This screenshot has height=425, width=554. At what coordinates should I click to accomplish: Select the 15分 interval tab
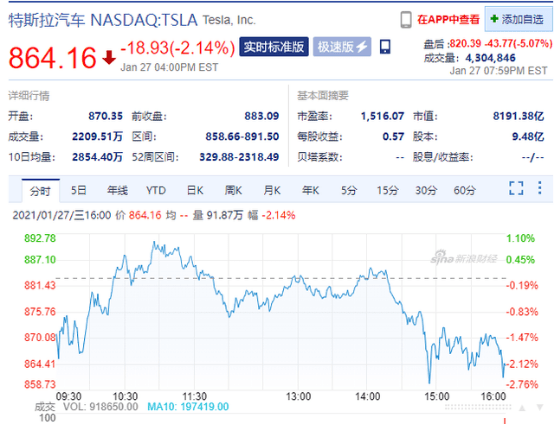click(x=387, y=190)
